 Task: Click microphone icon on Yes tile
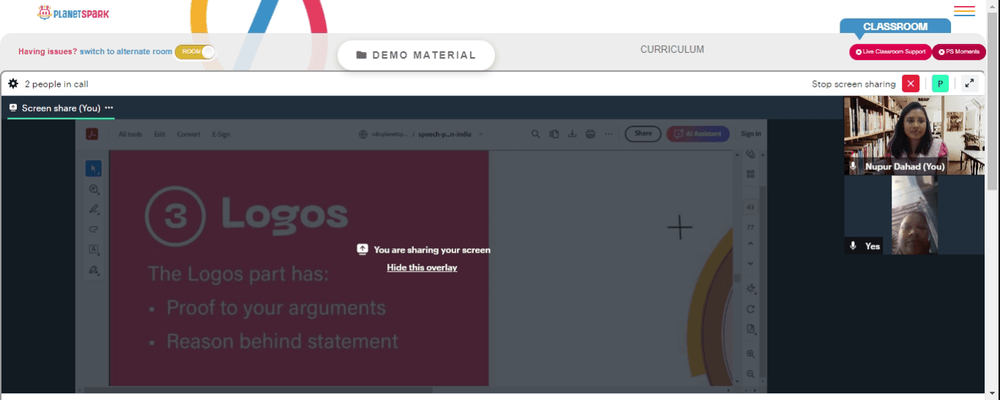point(853,246)
